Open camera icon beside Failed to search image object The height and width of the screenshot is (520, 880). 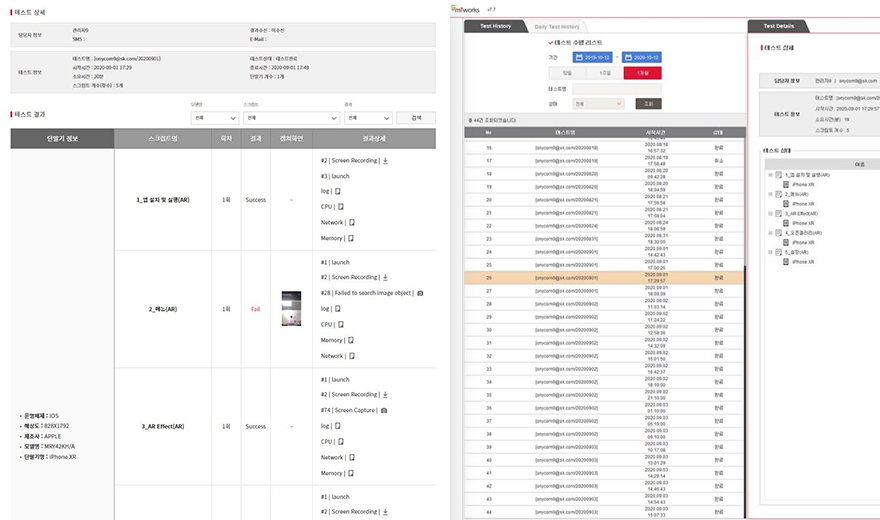pos(419,293)
